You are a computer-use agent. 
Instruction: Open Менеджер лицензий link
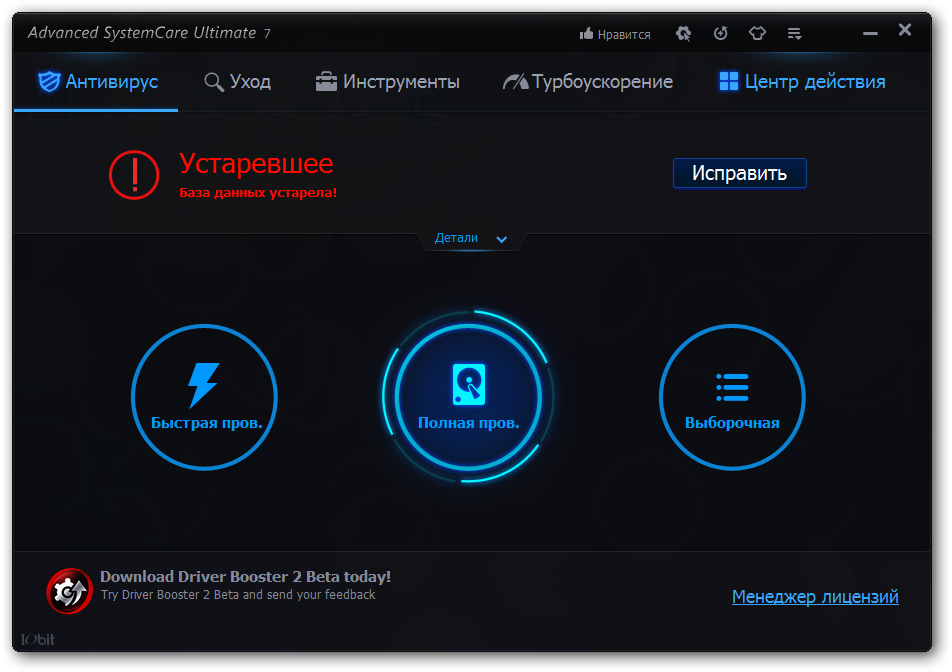(x=815, y=597)
